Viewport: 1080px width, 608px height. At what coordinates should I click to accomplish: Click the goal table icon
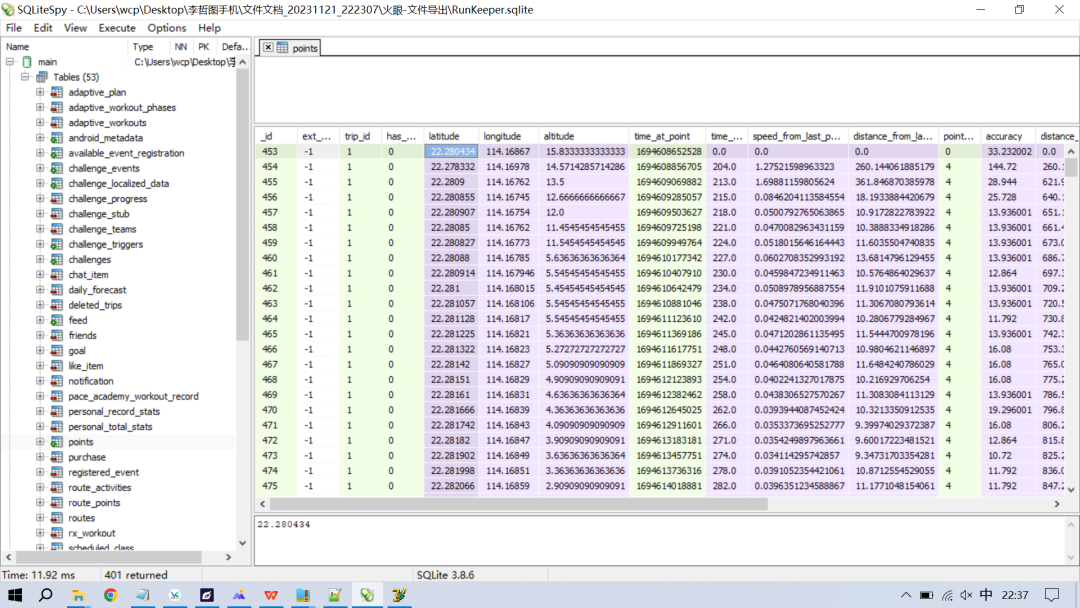pyautogui.click(x=56, y=350)
